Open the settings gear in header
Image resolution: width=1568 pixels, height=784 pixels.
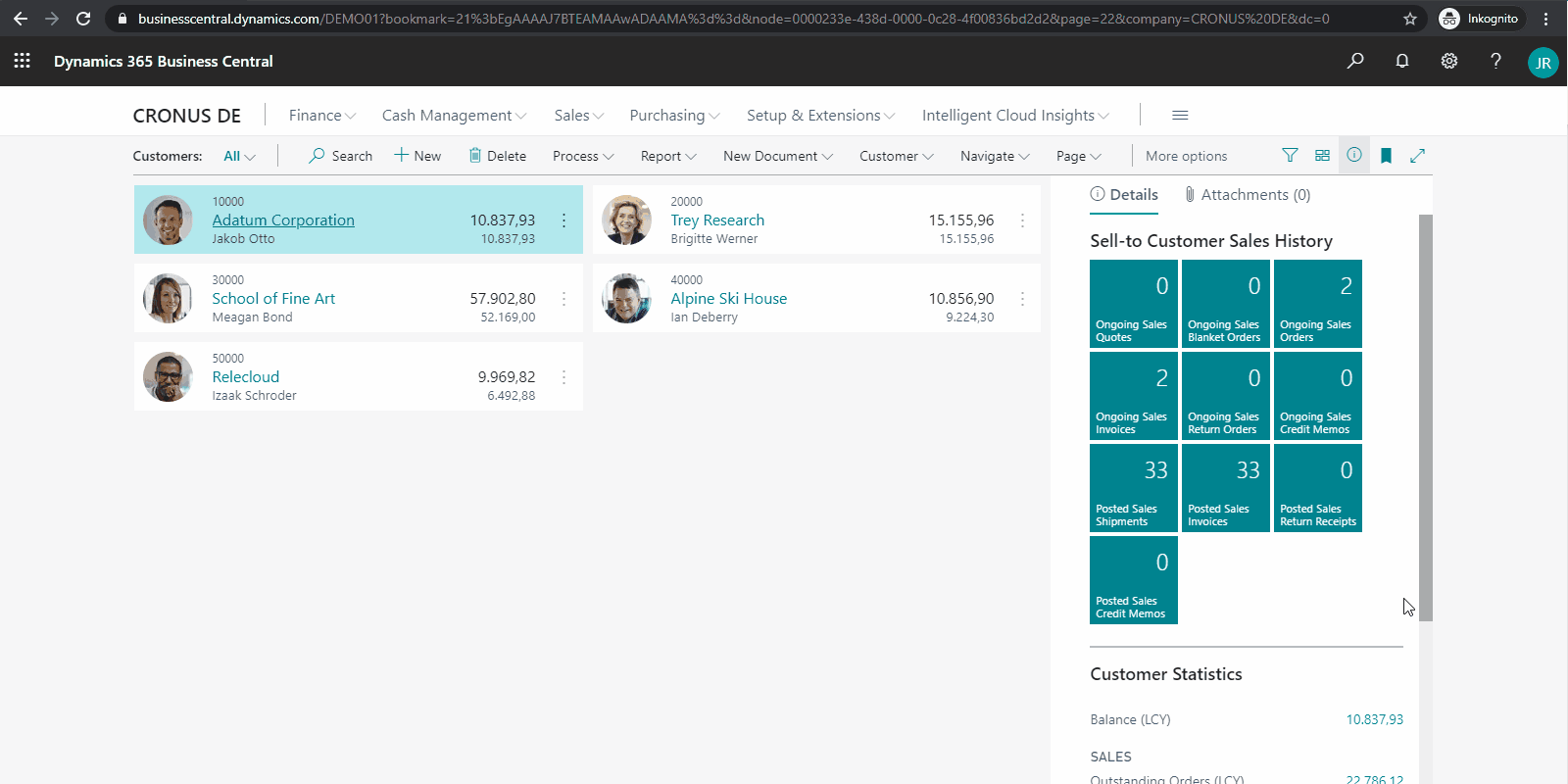tap(1449, 61)
